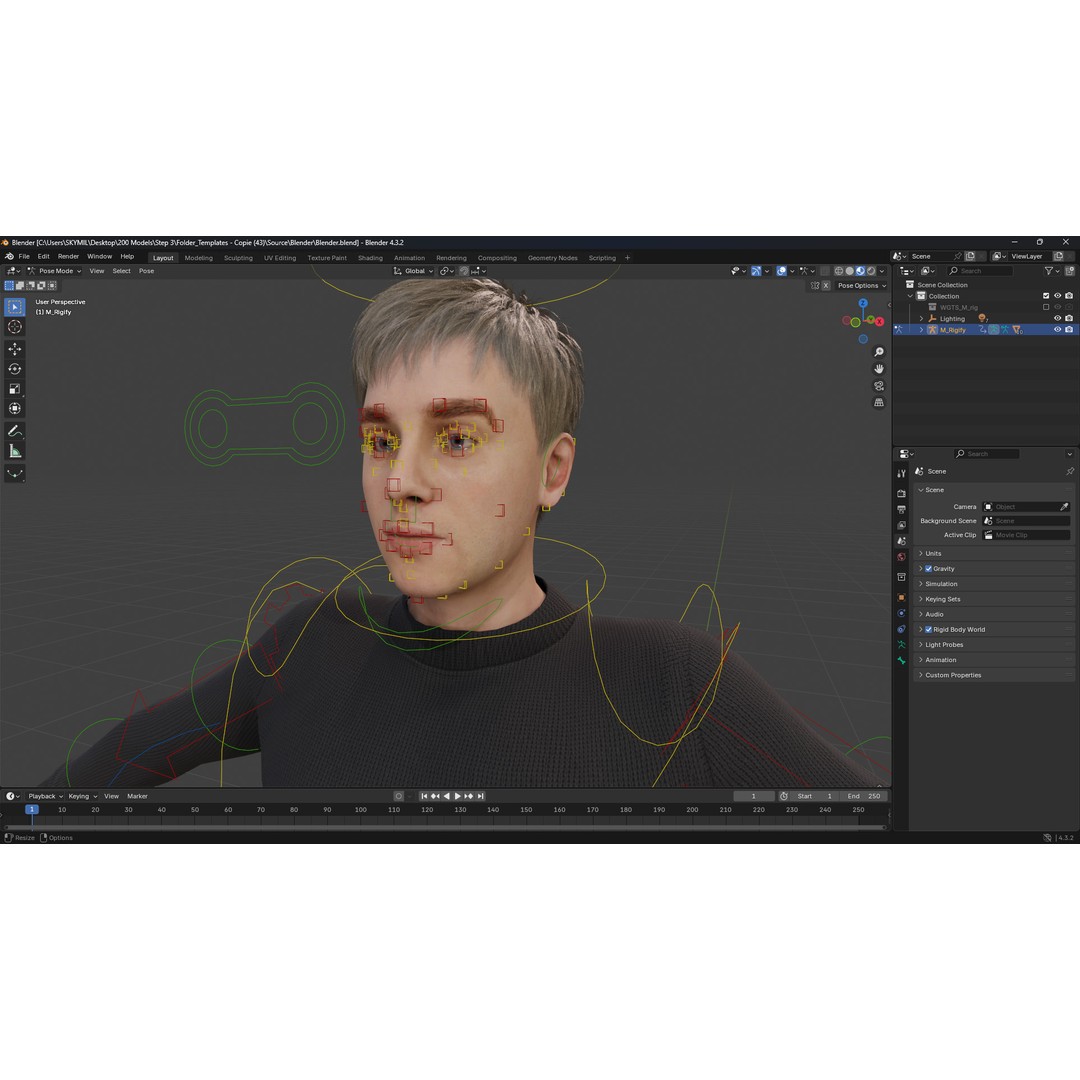Toggle Rigid Body World checkbox
The width and height of the screenshot is (1080, 1080).
[928, 630]
